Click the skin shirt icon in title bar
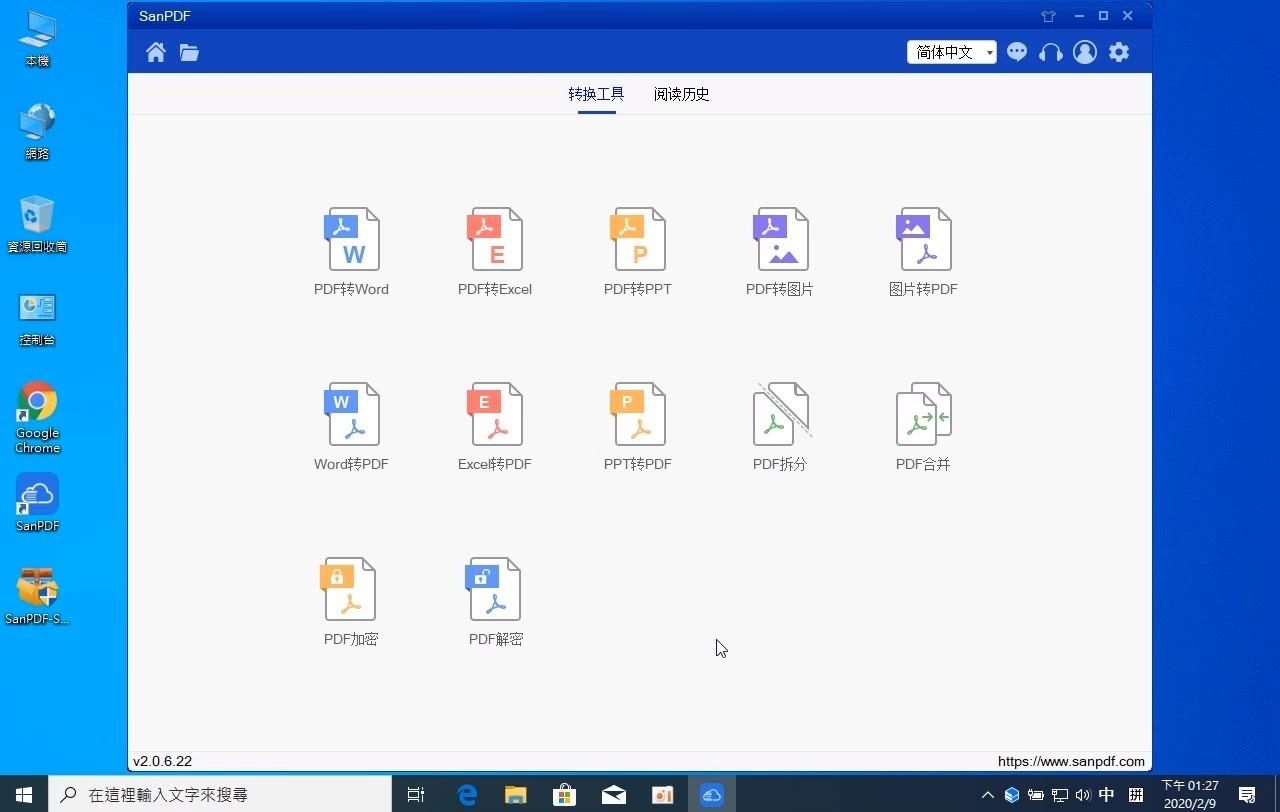Viewport: 1280px width, 812px height. click(1048, 16)
